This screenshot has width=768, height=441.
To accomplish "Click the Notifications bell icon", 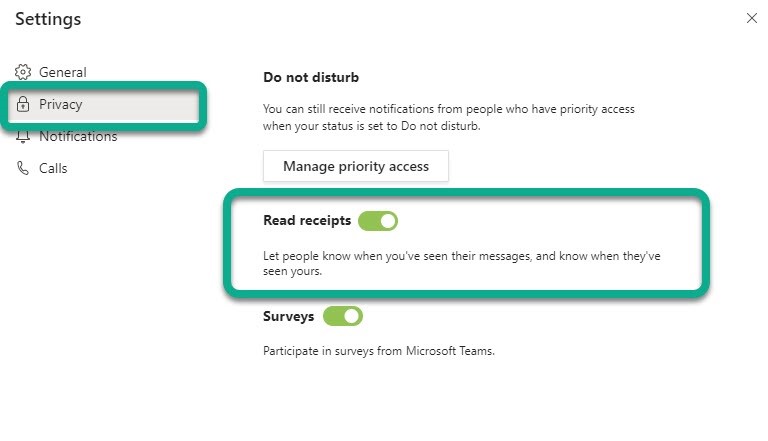I will coord(23,137).
